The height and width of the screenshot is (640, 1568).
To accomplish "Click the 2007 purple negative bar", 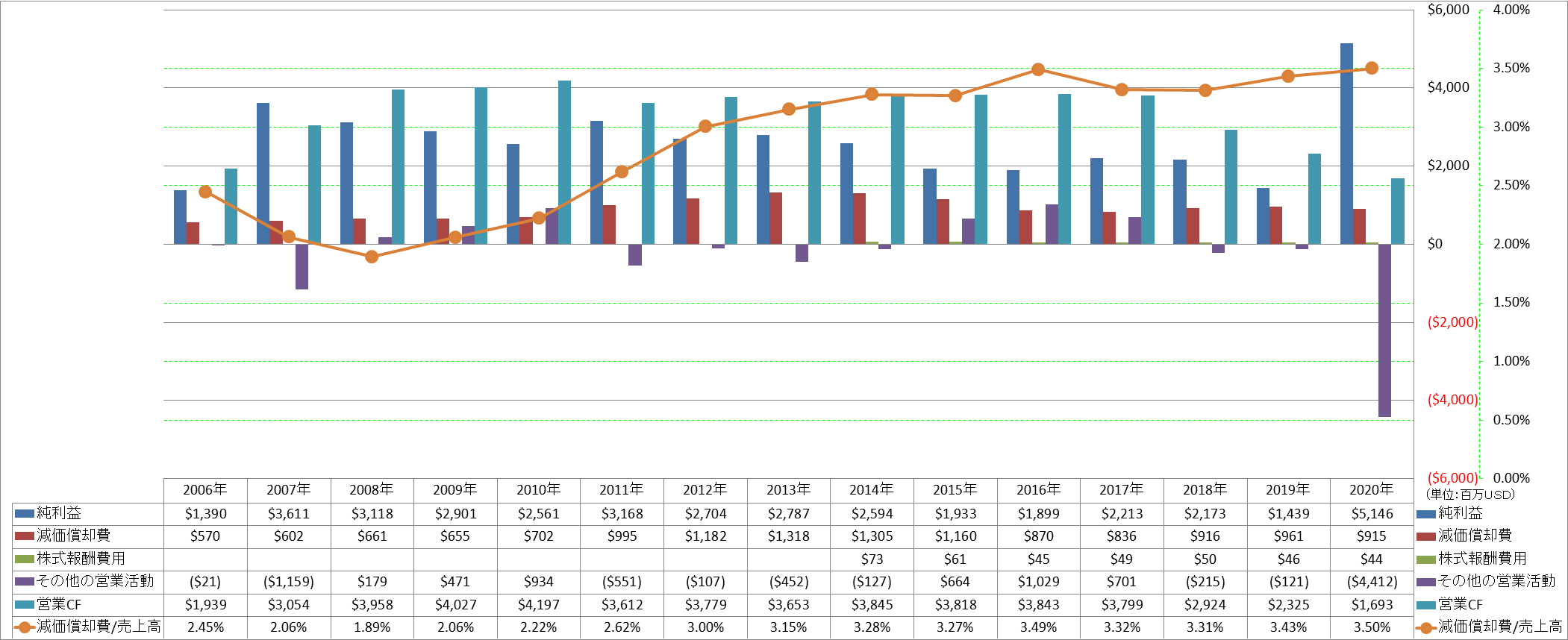I will (x=302, y=266).
